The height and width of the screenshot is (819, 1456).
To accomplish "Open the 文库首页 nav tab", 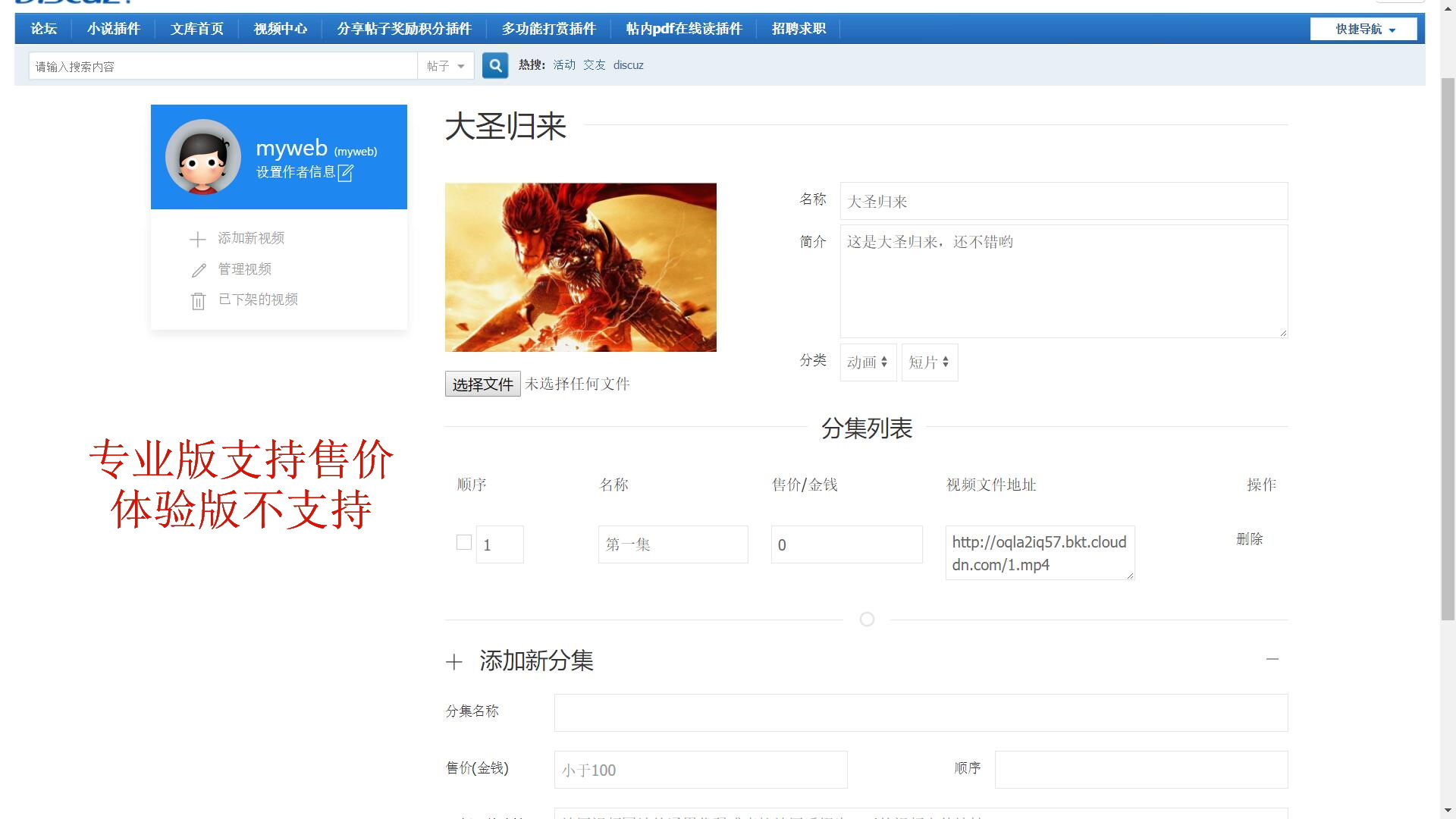I will tap(196, 29).
